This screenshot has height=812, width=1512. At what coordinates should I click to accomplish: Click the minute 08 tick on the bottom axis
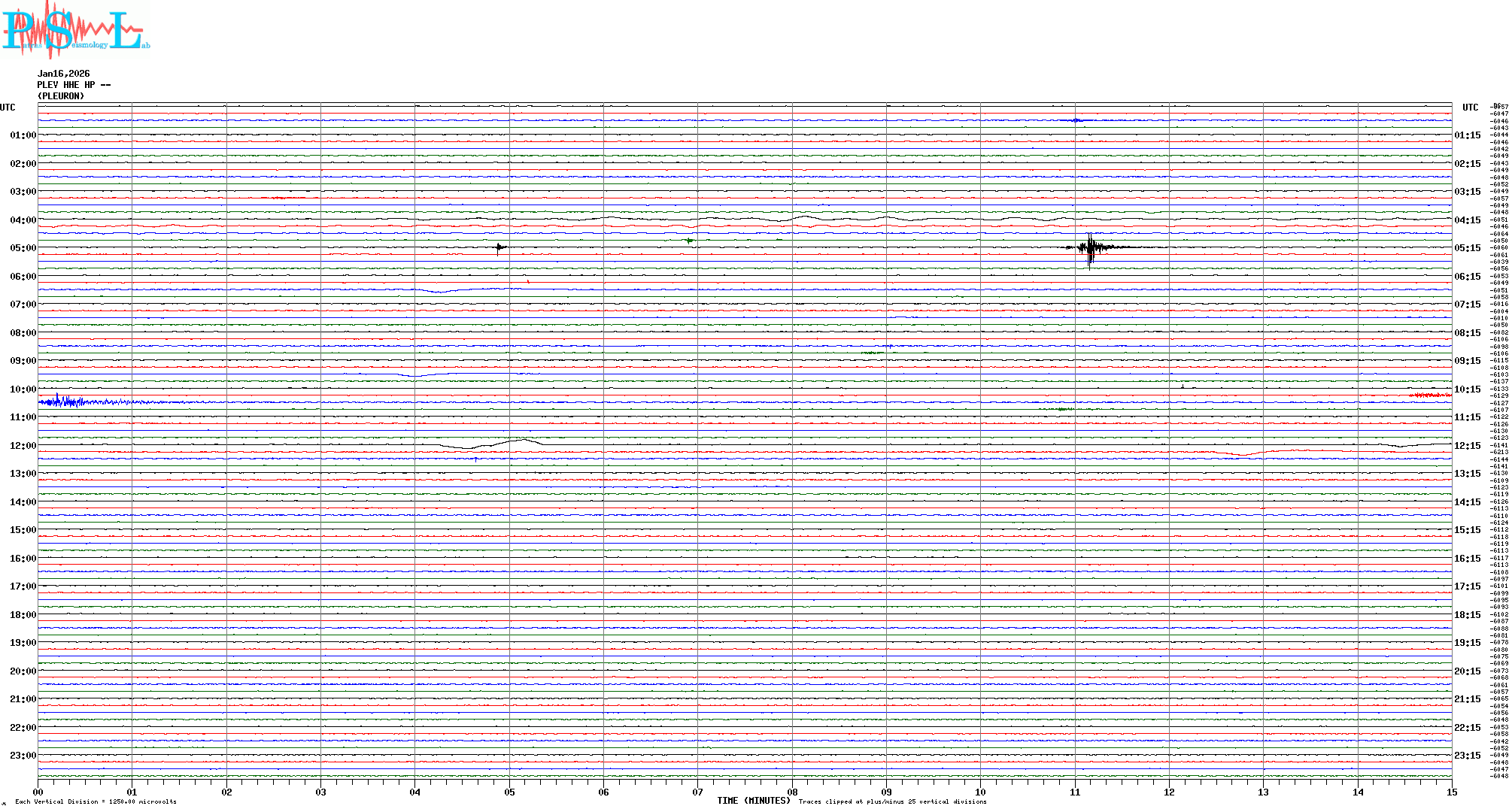pyautogui.click(x=792, y=792)
